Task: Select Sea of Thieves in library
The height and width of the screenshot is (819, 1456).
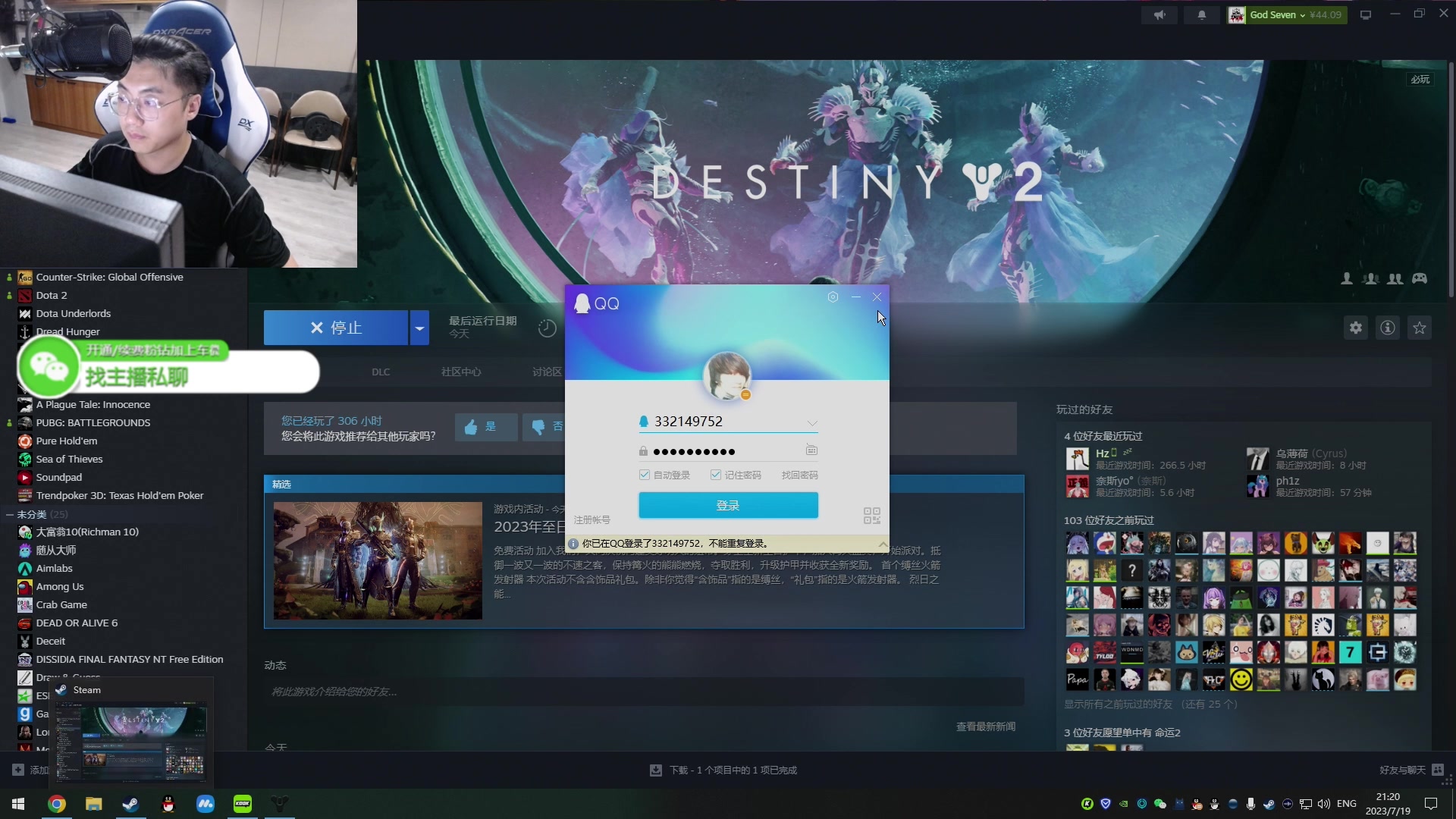Action: [x=70, y=459]
